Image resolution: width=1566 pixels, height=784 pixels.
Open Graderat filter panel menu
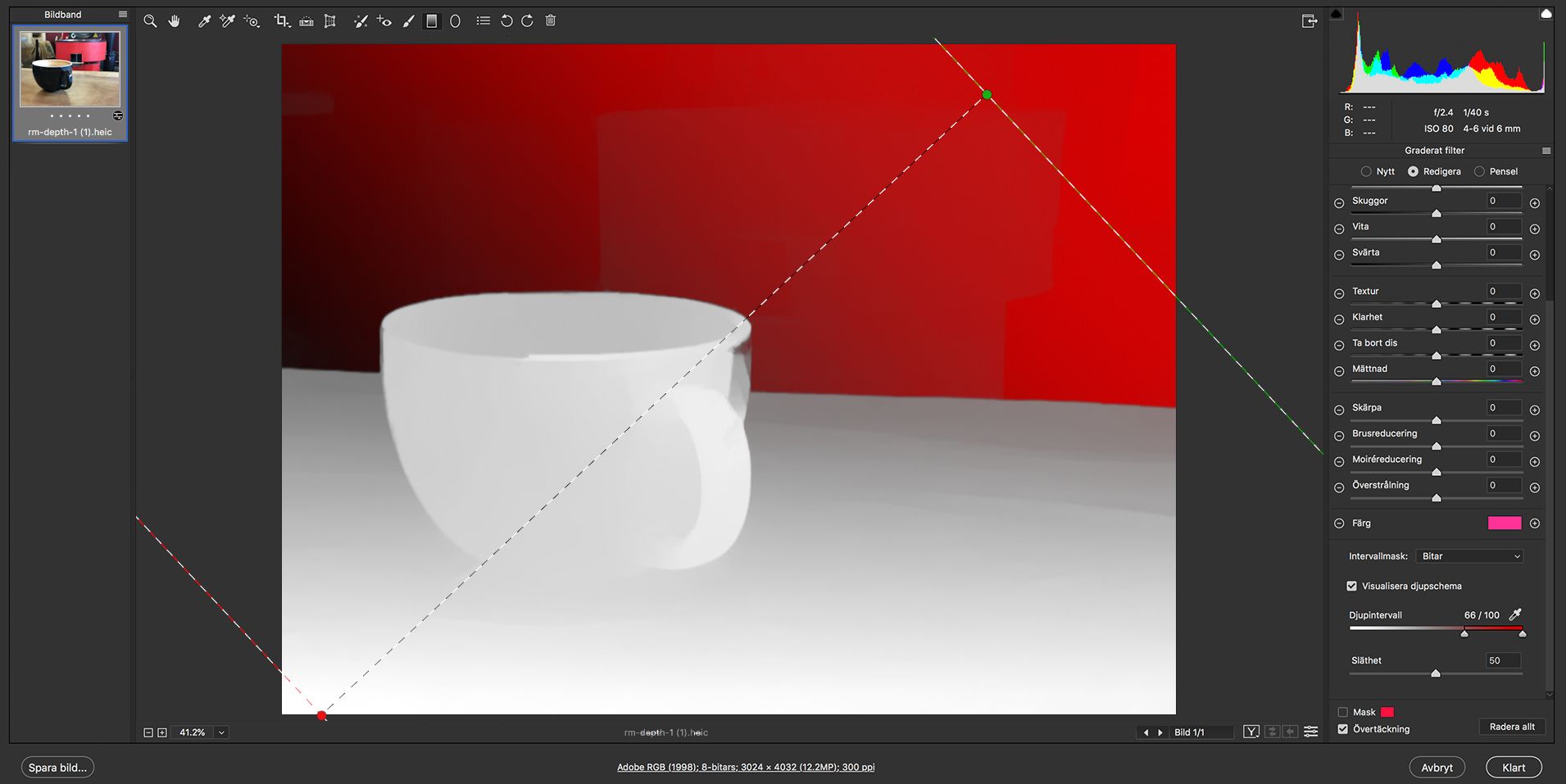pyautogui.click(x=1546, y=151)
